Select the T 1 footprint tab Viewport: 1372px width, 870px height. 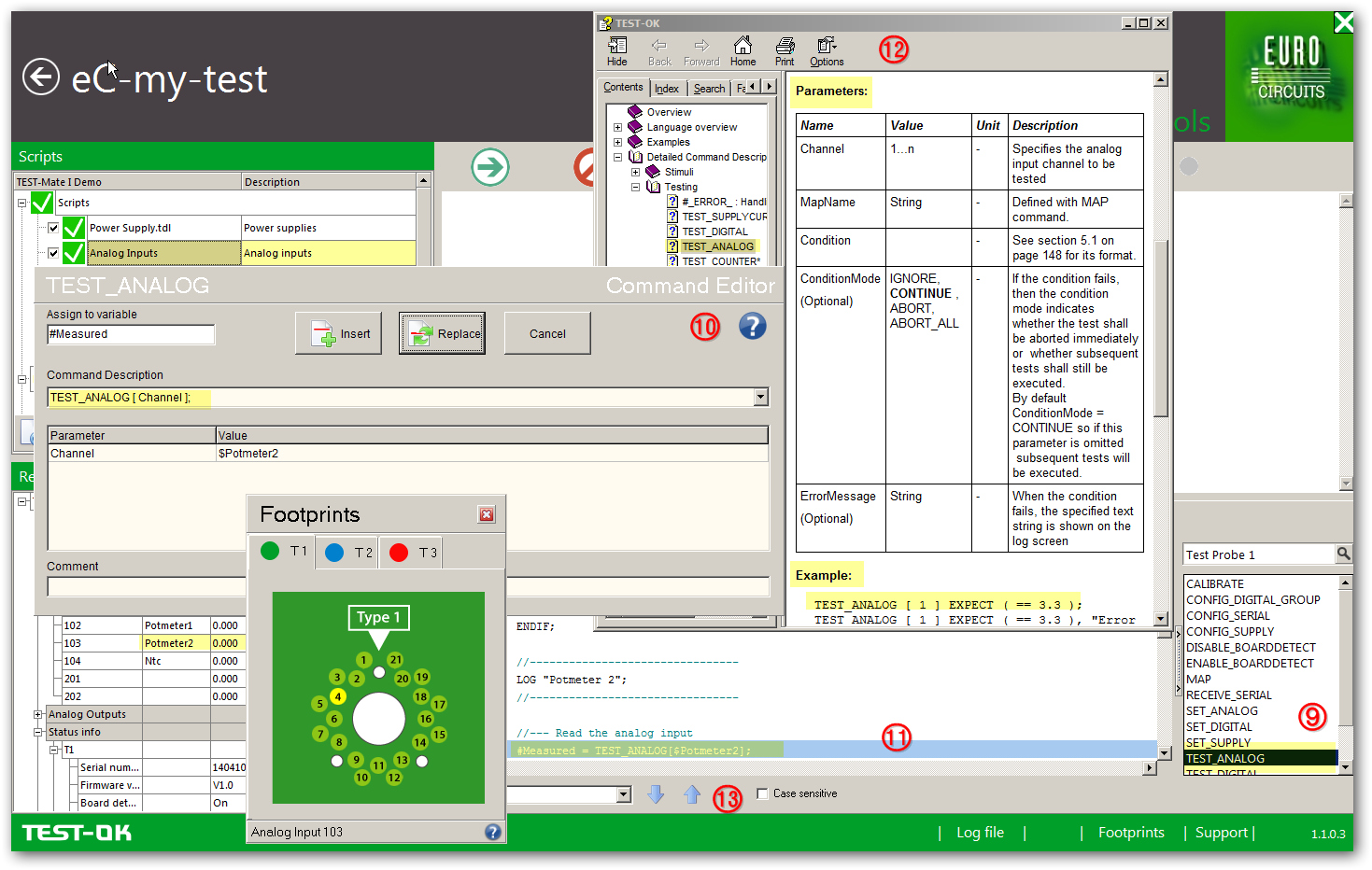pyautogui.click(x=283, y=551)
